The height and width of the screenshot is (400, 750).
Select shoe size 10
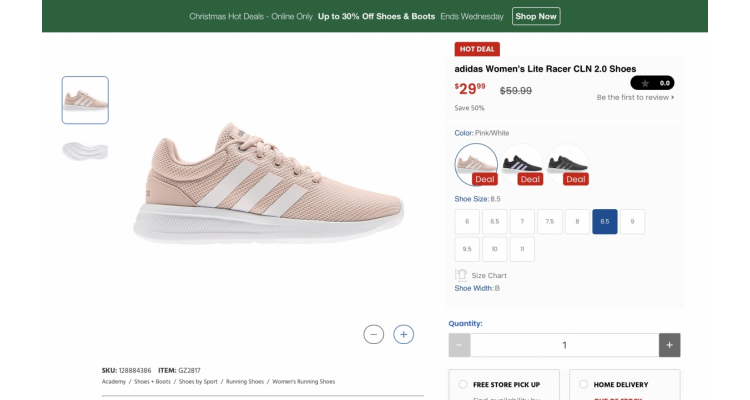point(495,249)
